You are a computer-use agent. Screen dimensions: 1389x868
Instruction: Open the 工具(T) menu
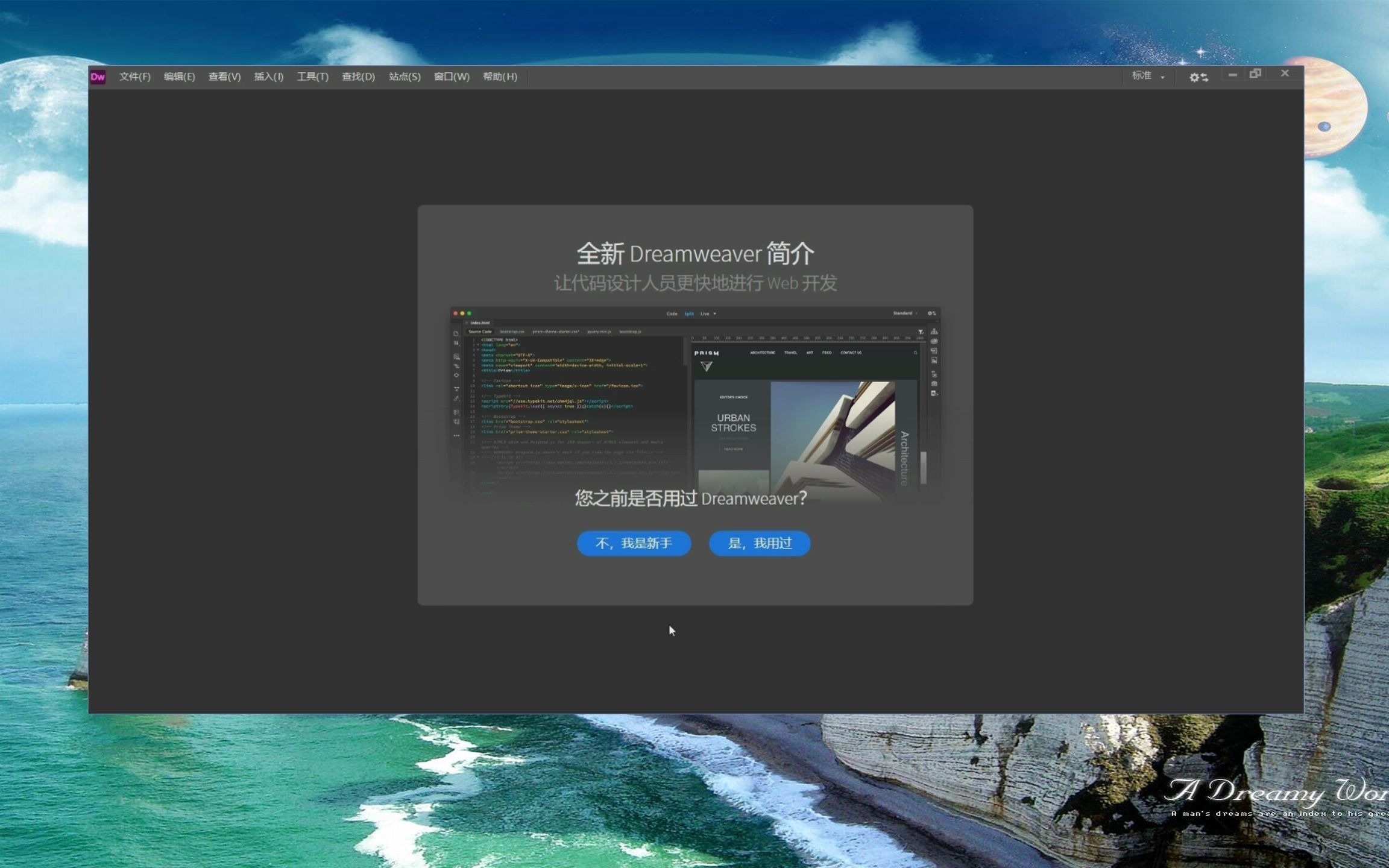[312, 77]
